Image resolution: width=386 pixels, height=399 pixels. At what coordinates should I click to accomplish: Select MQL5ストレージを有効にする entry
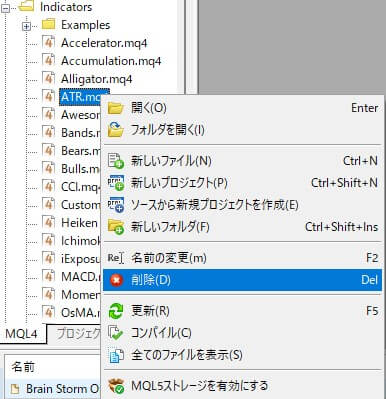242,386
